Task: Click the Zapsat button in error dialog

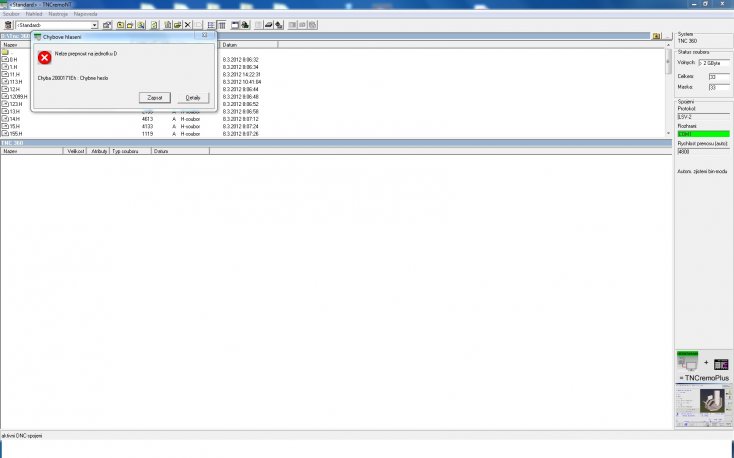Action: (x=155, y=98)
